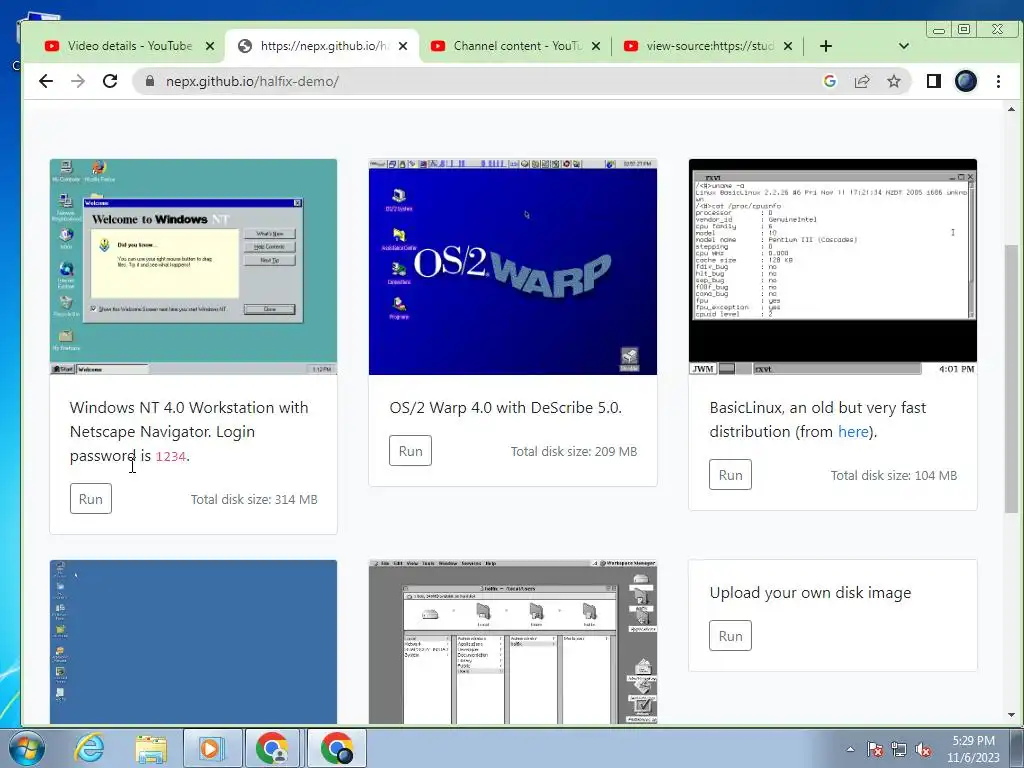Click the scrollbar down arrow
Image resolution: width=1024 pixels, height=768 pixels.
(x=1011, y=715)
